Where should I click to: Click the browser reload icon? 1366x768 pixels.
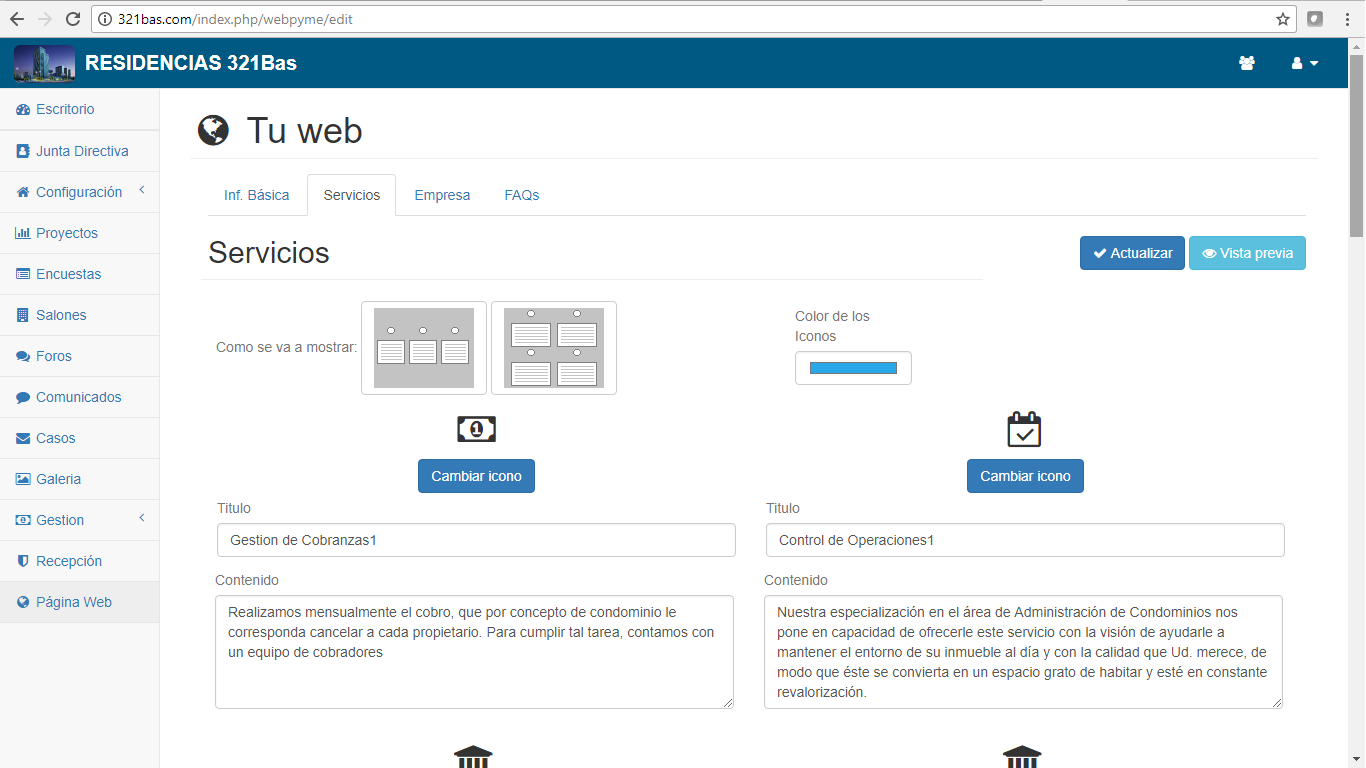pyautogui.click(x=73, y=19)
